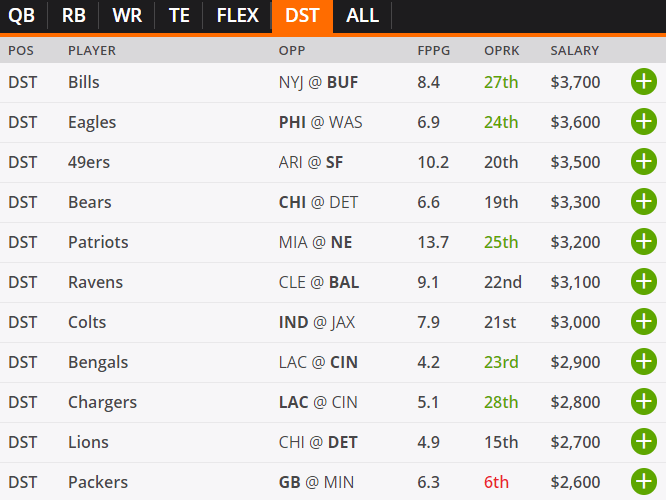Screen dimensions: 666x500
Task: Click plus icon for 49ers DST
Action: click(x=643, y=162)
